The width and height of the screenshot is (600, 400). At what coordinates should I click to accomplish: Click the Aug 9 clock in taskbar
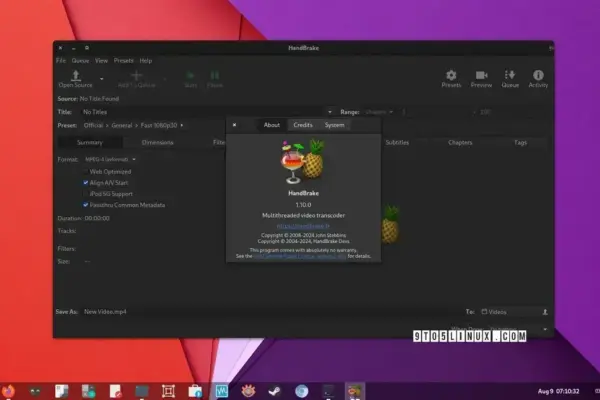[x=559, y=391]
